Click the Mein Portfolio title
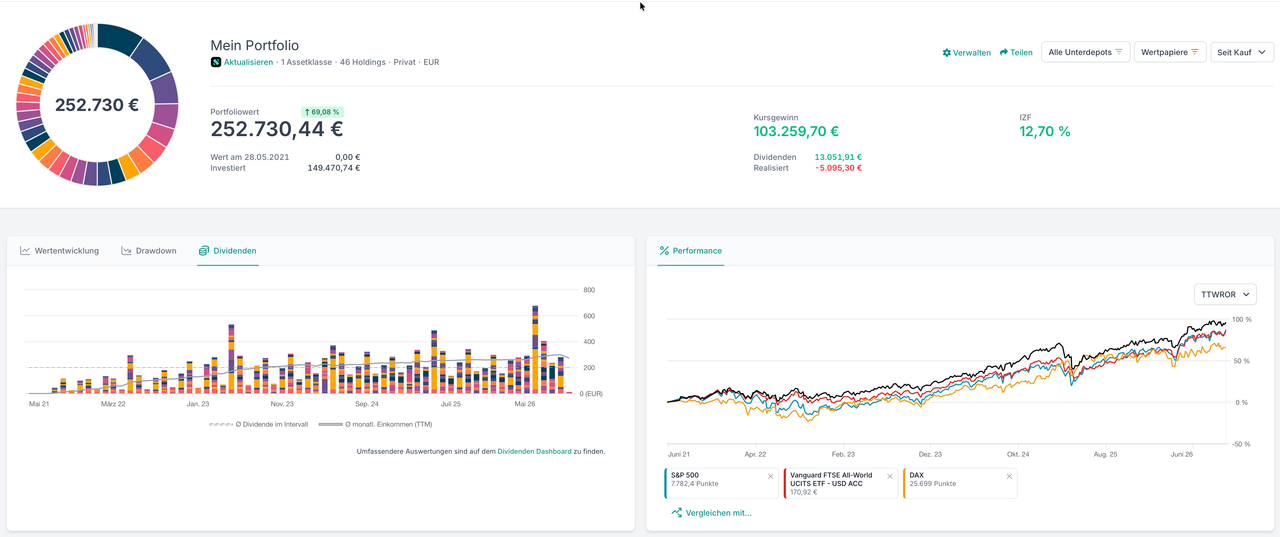This screenshot has height=537, width=1280. click(x=254, y=45)
